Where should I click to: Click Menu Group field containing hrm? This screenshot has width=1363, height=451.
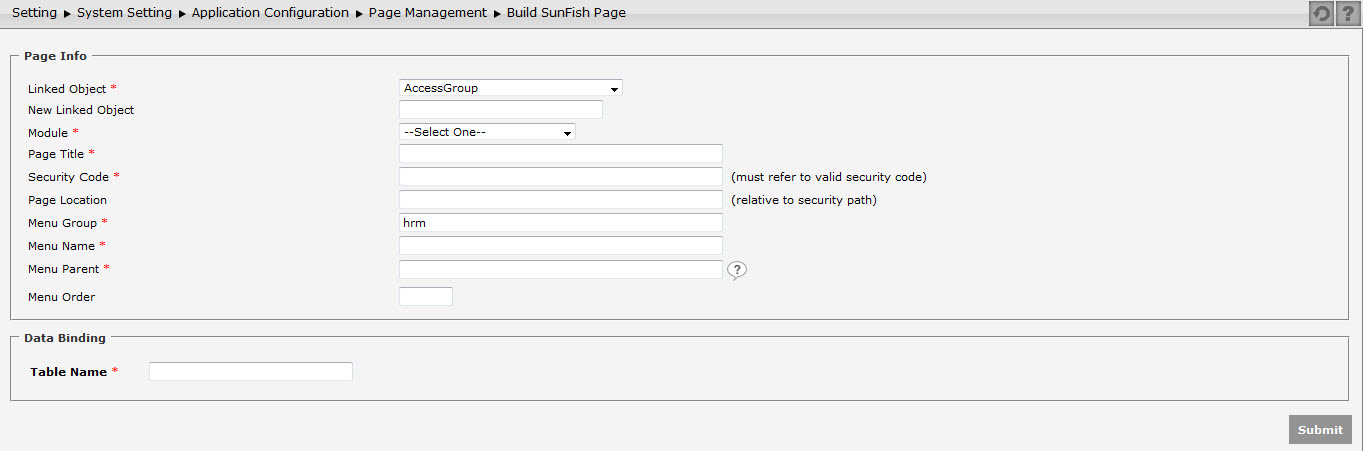[561, 223]
